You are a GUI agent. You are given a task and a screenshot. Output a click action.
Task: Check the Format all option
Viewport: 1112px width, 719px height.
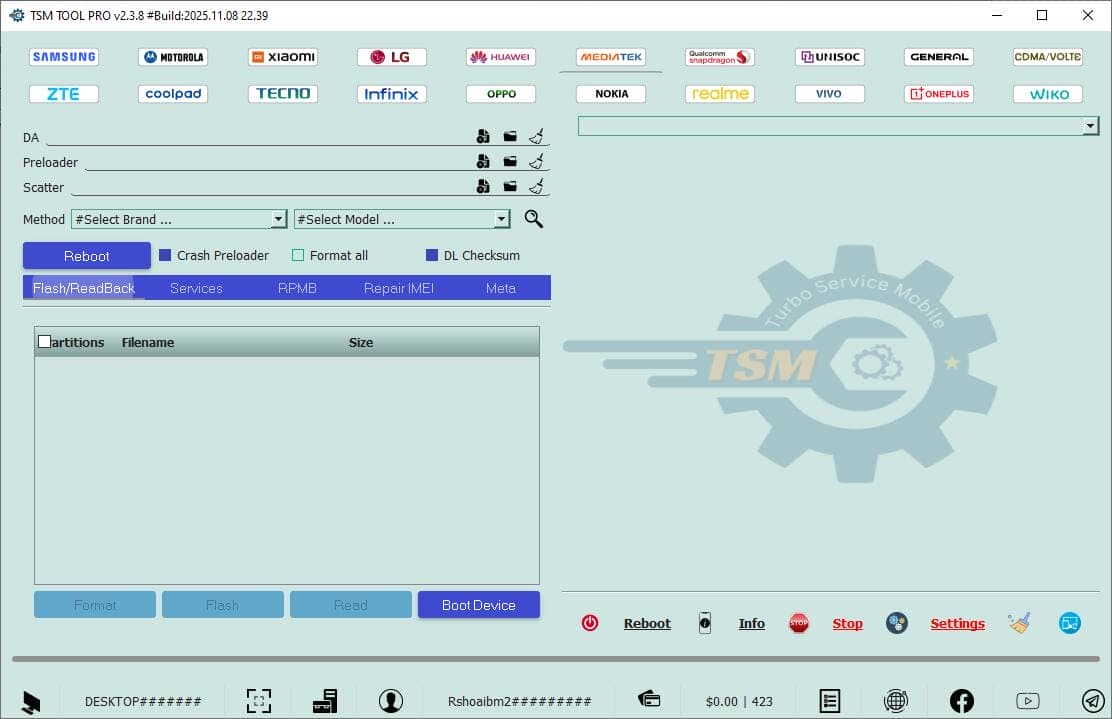click(298, 255)
